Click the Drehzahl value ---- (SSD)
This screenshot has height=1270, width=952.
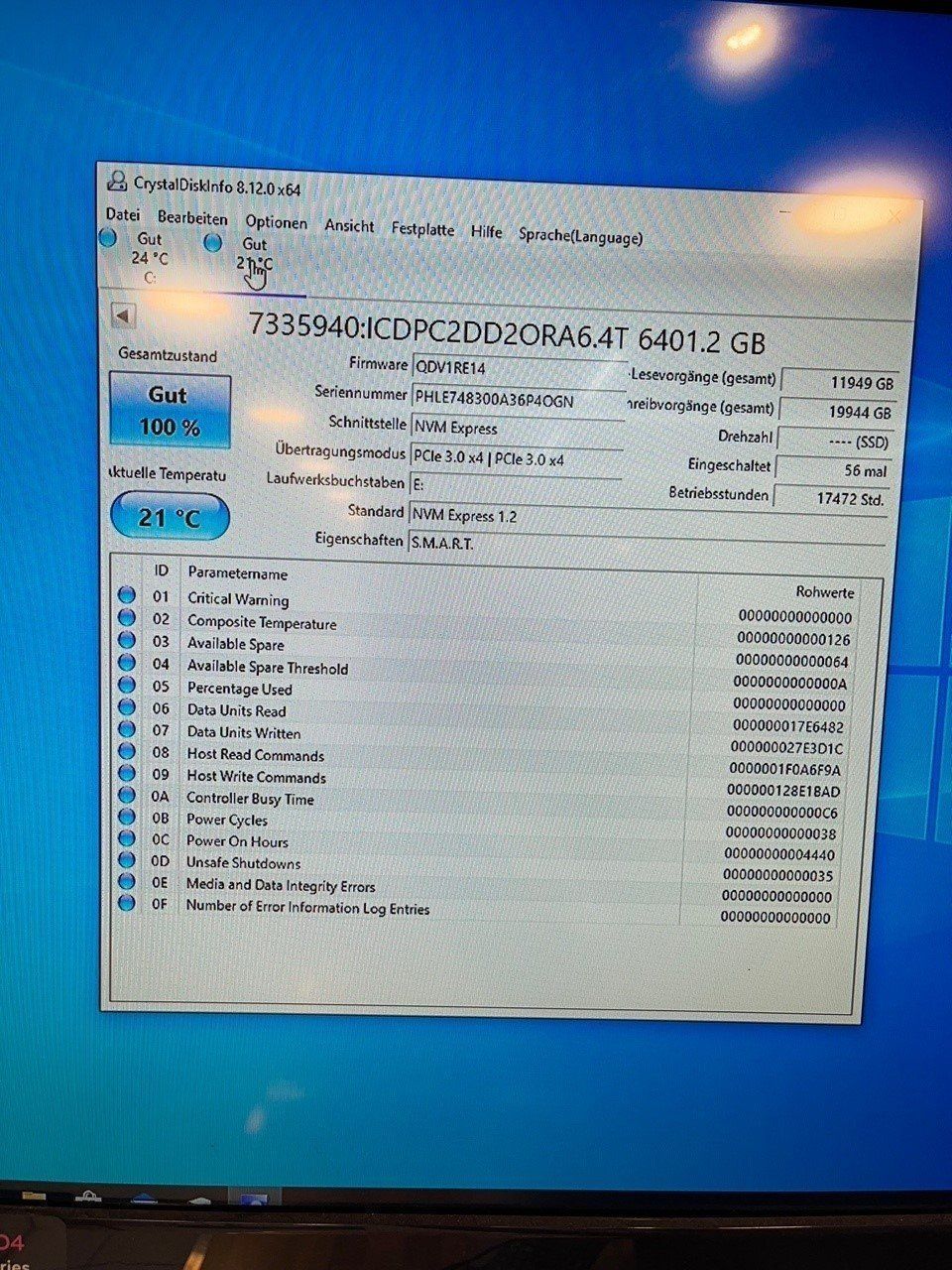834,441
